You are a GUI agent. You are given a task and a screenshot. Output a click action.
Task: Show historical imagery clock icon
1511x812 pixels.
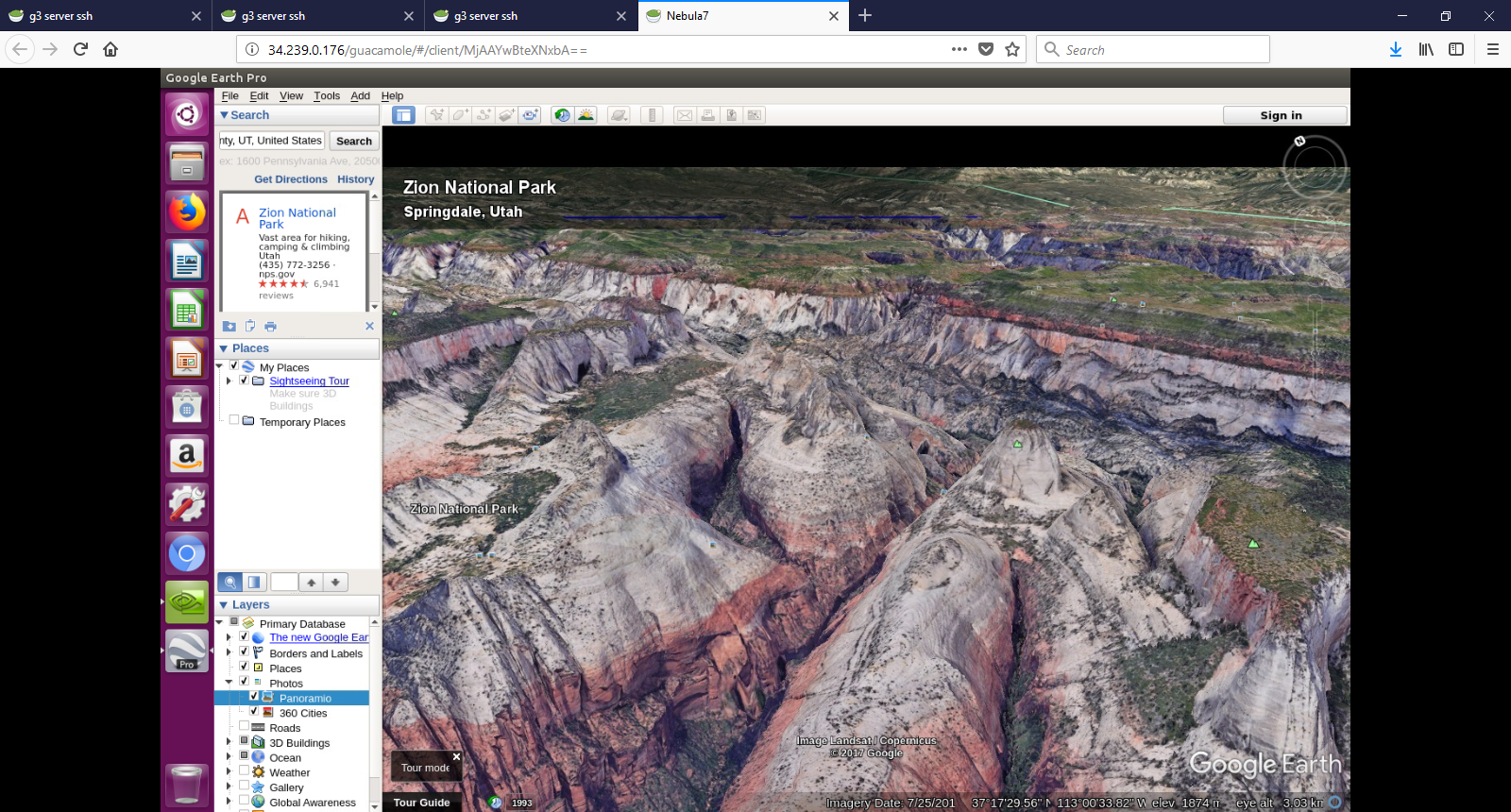click(563, 115)
